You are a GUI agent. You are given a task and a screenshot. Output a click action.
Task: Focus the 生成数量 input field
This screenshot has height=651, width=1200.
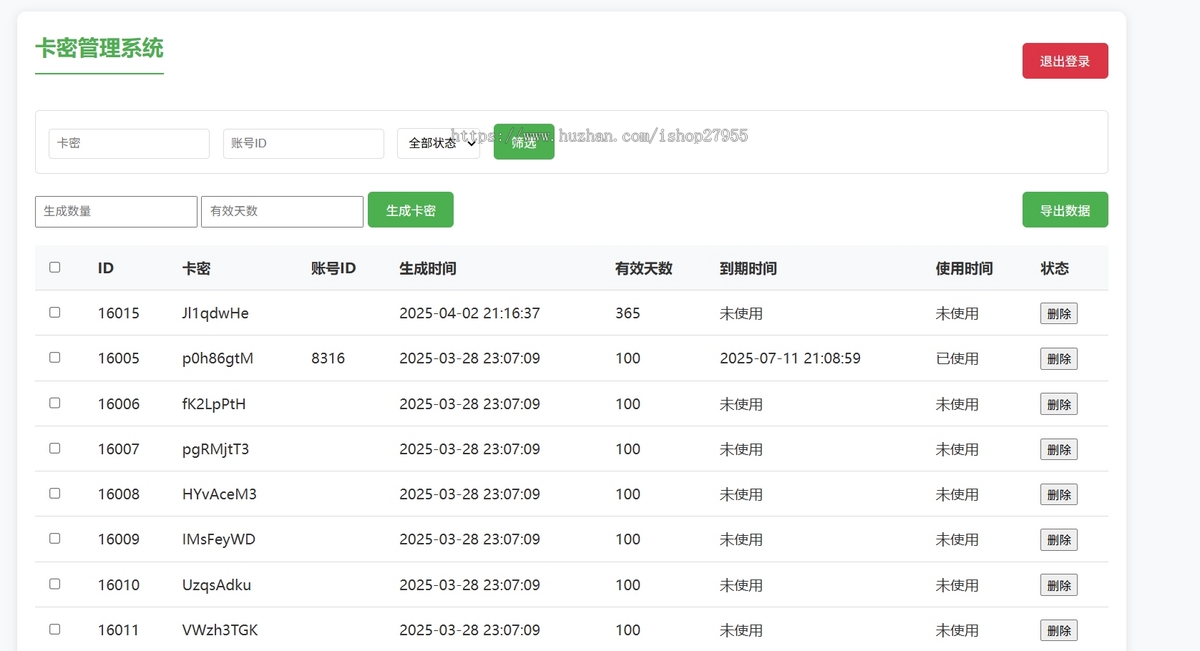pos(116,211)
